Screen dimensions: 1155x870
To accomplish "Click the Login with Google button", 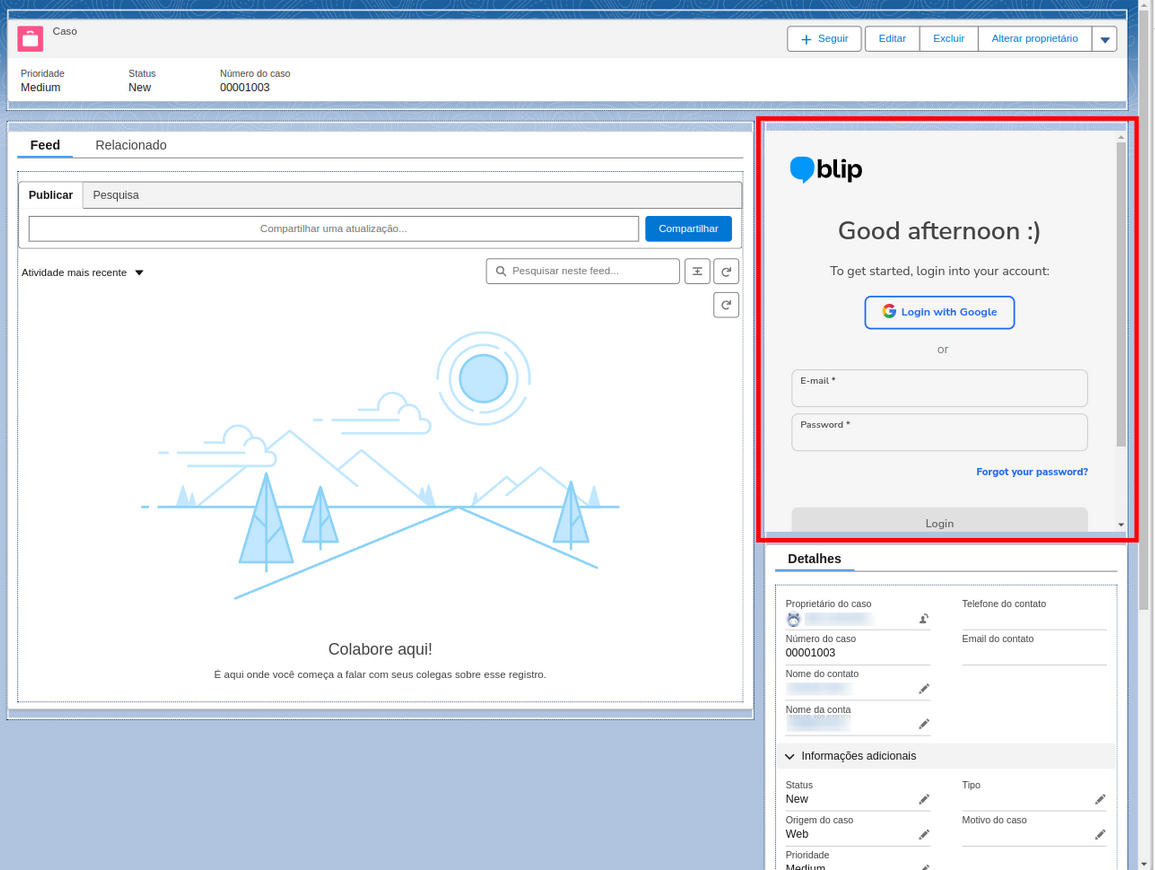I will click(x=939, y=312).
